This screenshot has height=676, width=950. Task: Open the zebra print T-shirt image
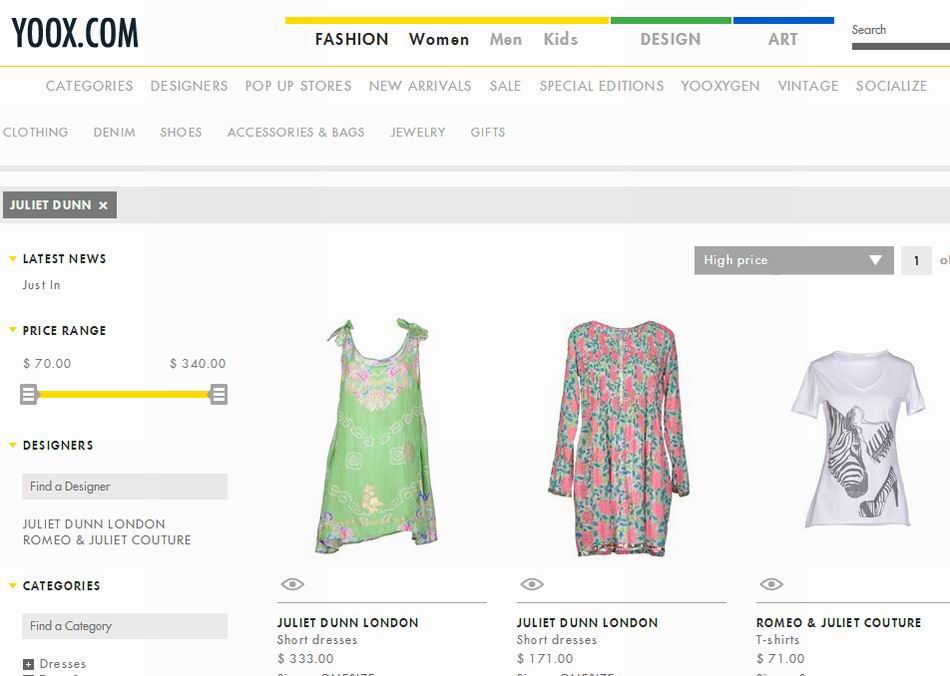[x=857, y=439]
